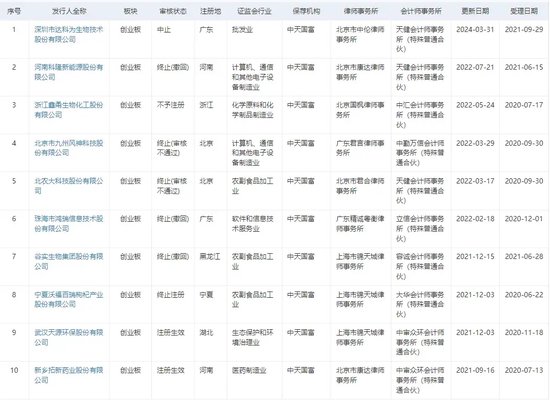
Task: Select the 宁夏 registration place cell
Action: 206,295
